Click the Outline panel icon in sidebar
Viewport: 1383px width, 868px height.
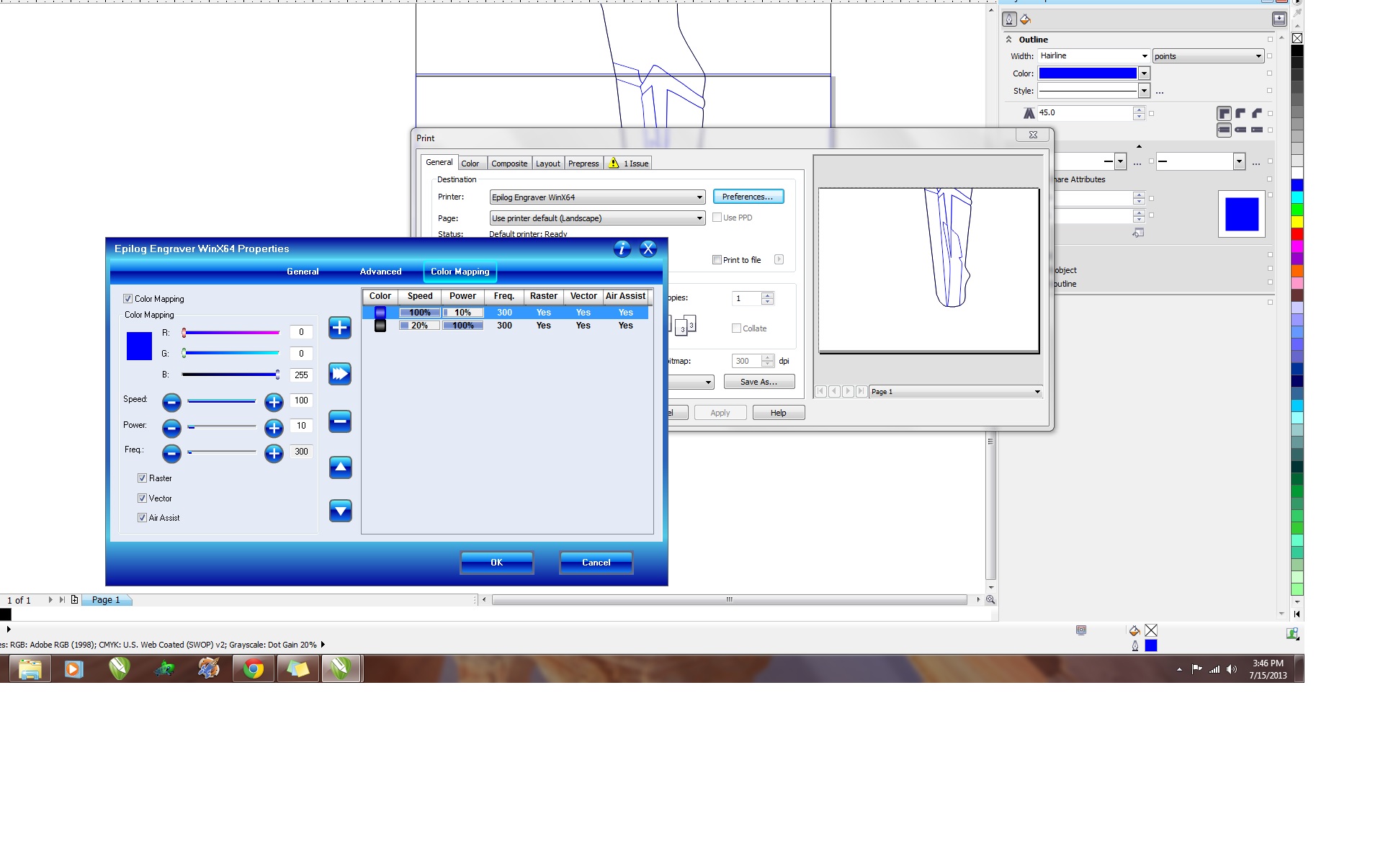1009,19
